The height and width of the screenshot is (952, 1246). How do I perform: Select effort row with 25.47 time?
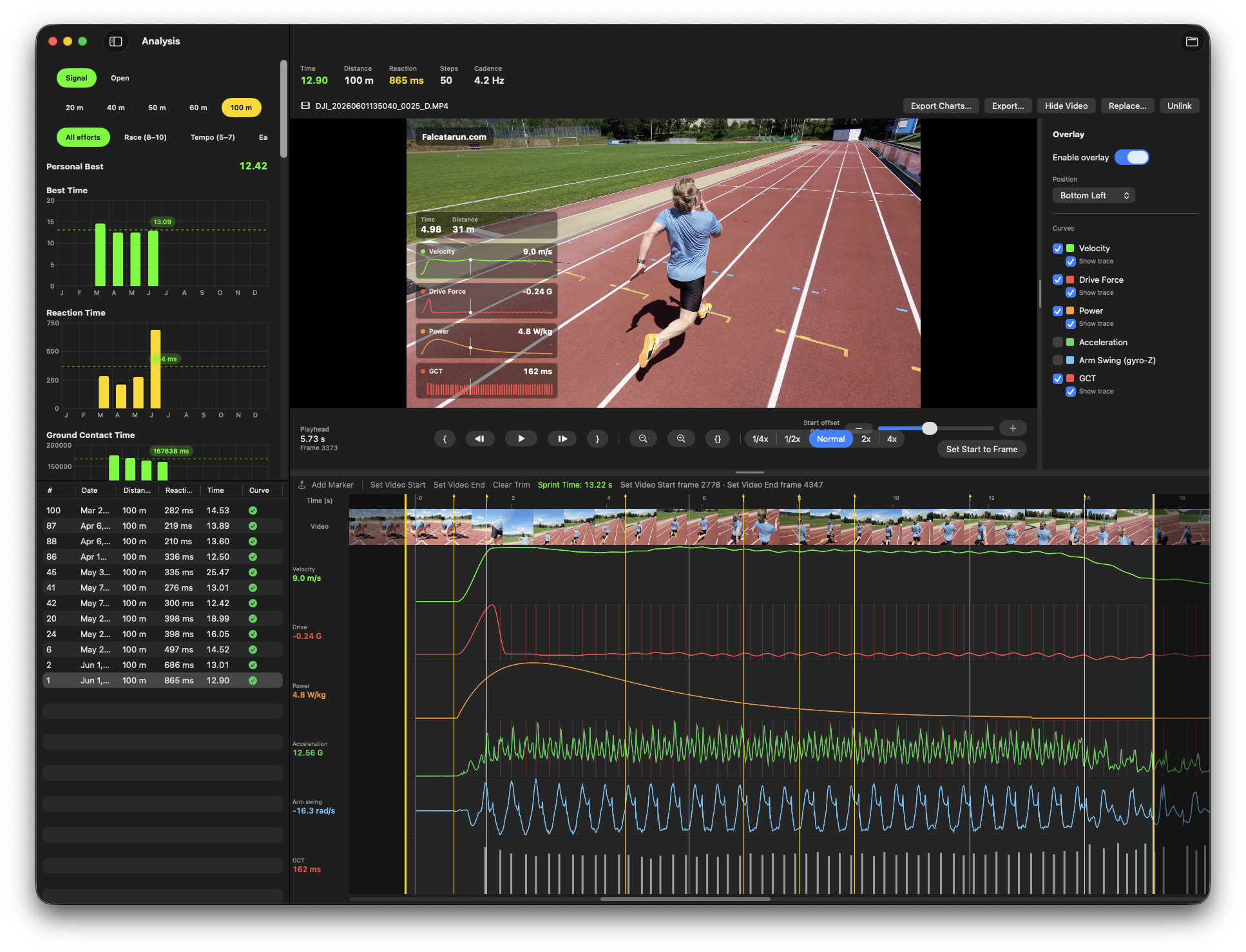[x=162, y=572]
